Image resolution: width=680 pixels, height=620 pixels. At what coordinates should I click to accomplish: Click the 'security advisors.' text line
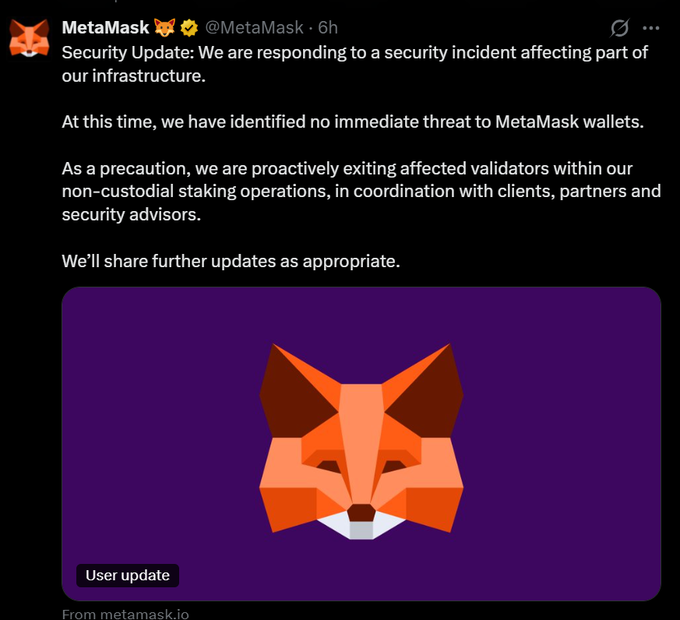pos(131,215)
